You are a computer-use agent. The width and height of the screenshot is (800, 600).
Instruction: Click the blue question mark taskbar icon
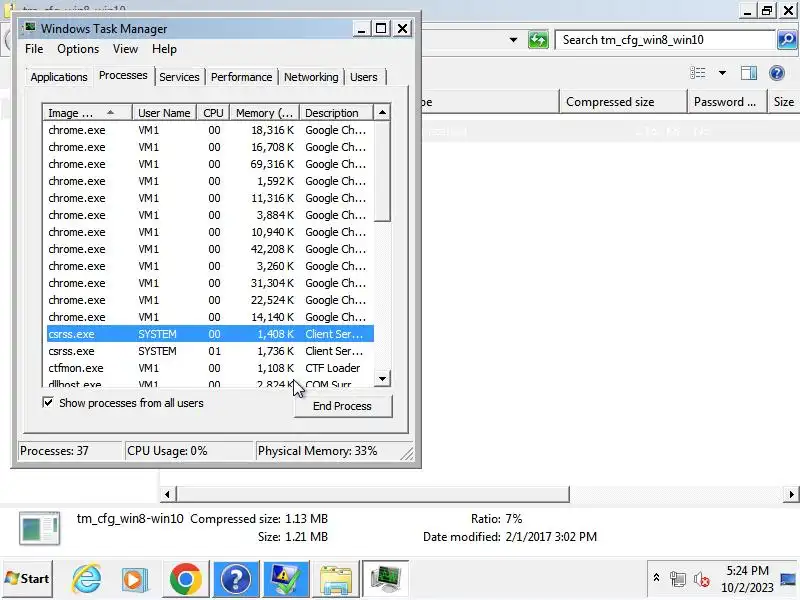tap(236, 579)
